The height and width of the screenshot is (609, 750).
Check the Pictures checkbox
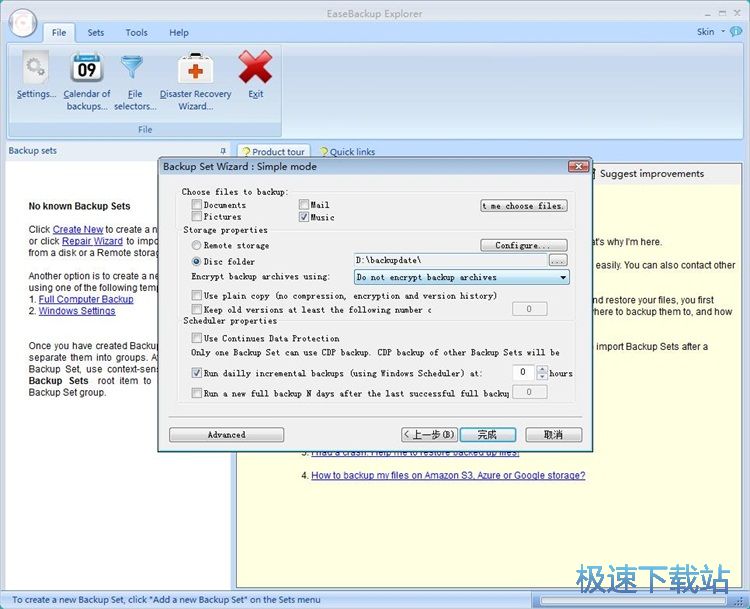pyautogui.click(x=197, y=217)
